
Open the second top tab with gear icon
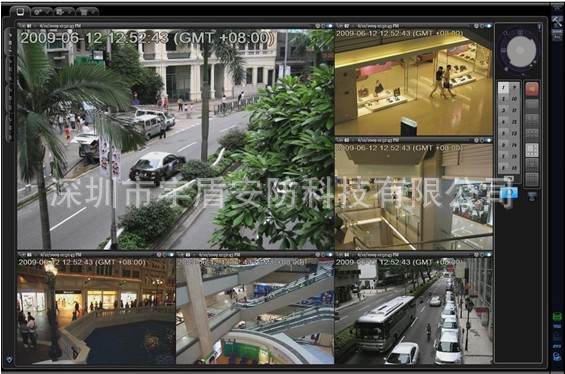(x=41, y=12)
